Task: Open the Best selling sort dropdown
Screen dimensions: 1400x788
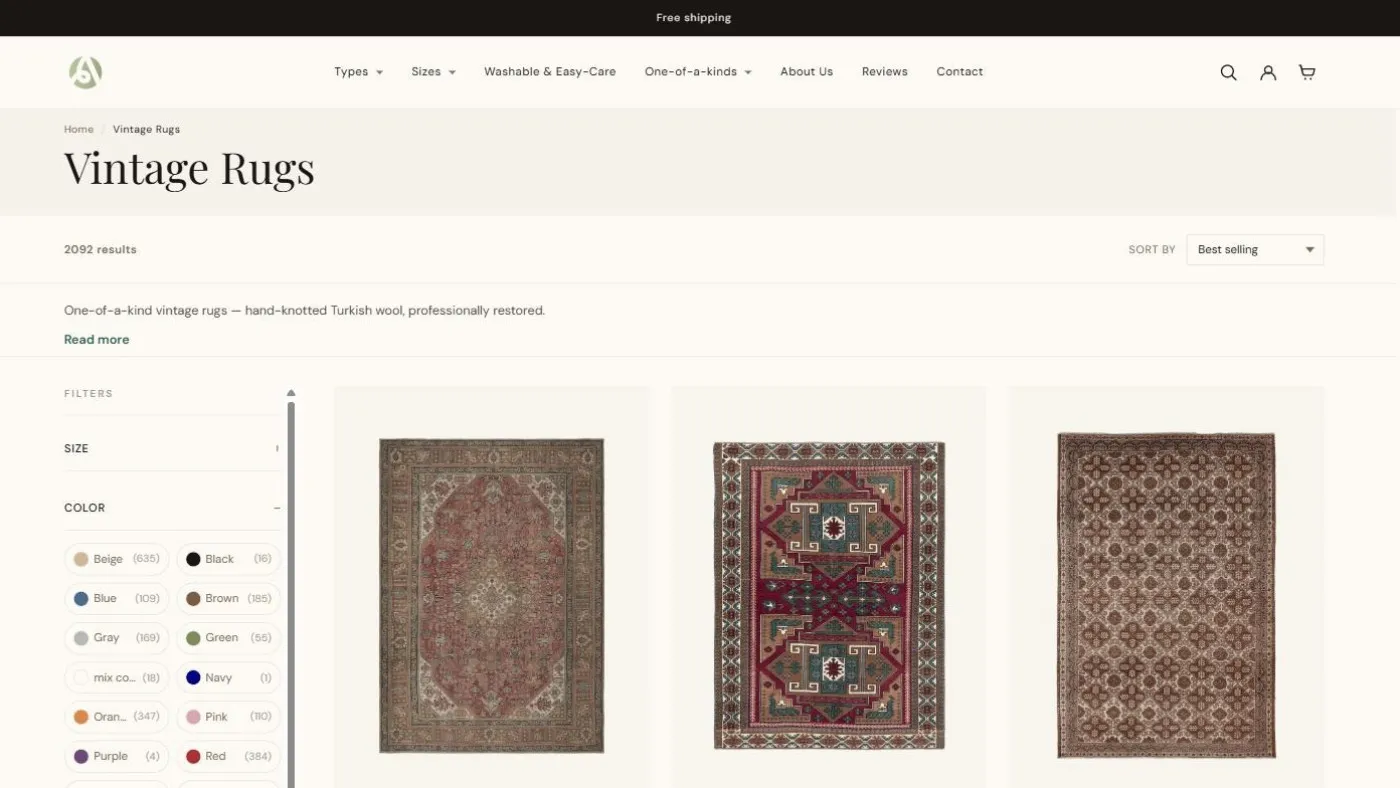Action: point(1255,250)
